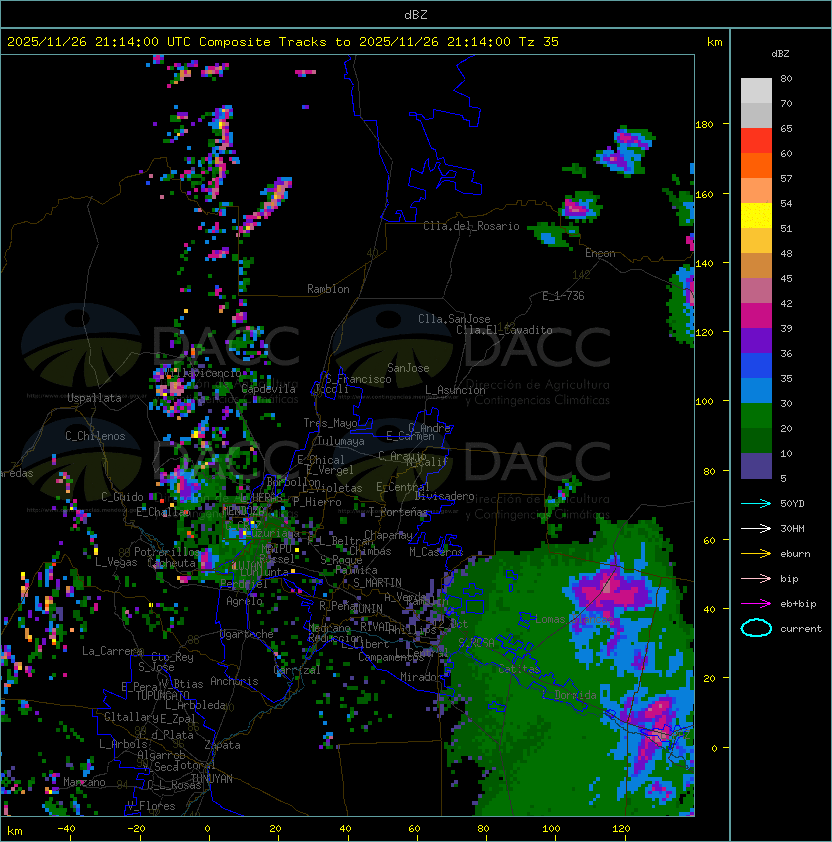The height and width of the screenshot is (842, 832).
Task: Click the La_Carrera place label
Action: pos(112,651)
